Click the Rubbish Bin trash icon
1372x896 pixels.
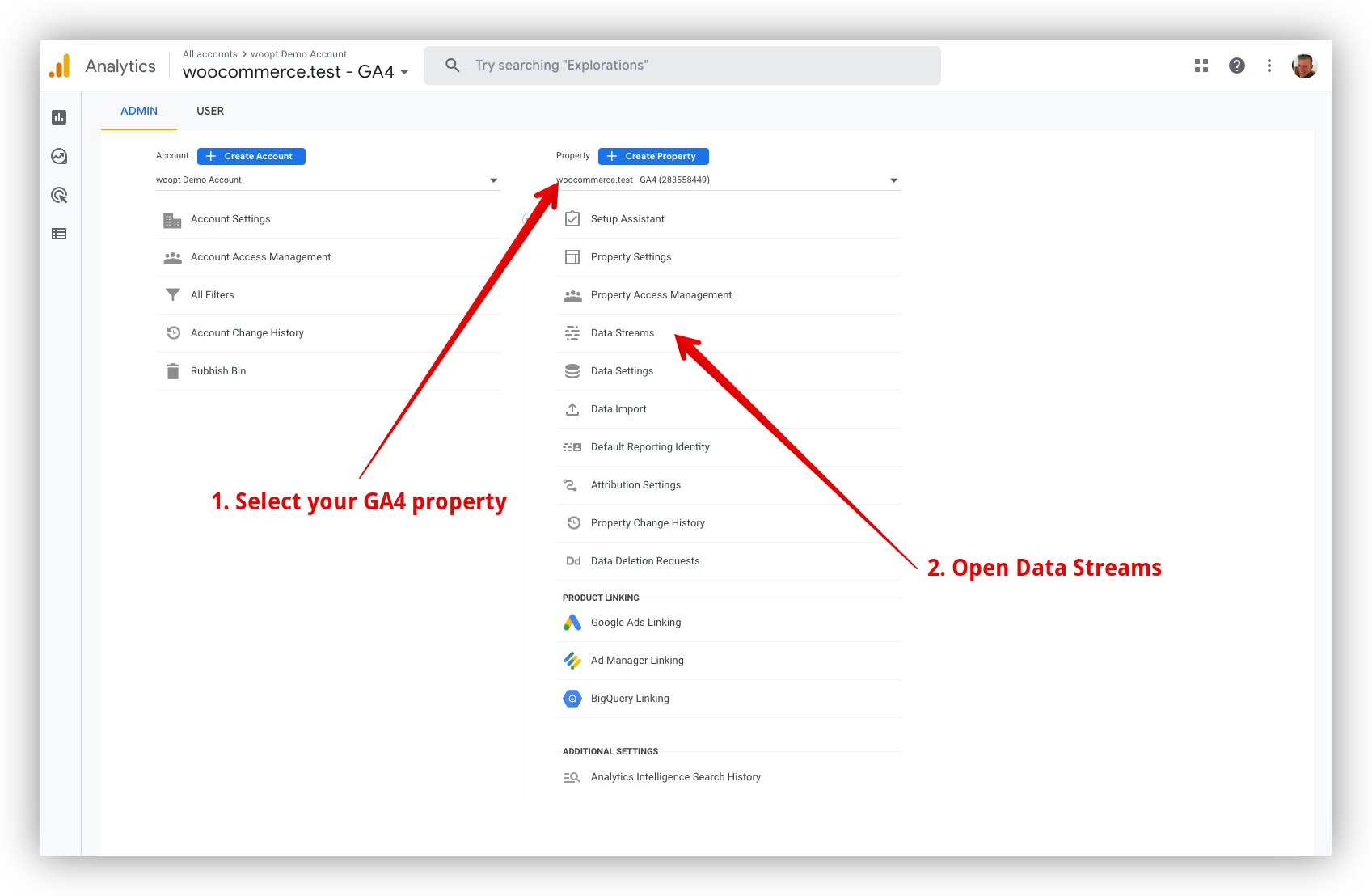(x=172, y=371)
